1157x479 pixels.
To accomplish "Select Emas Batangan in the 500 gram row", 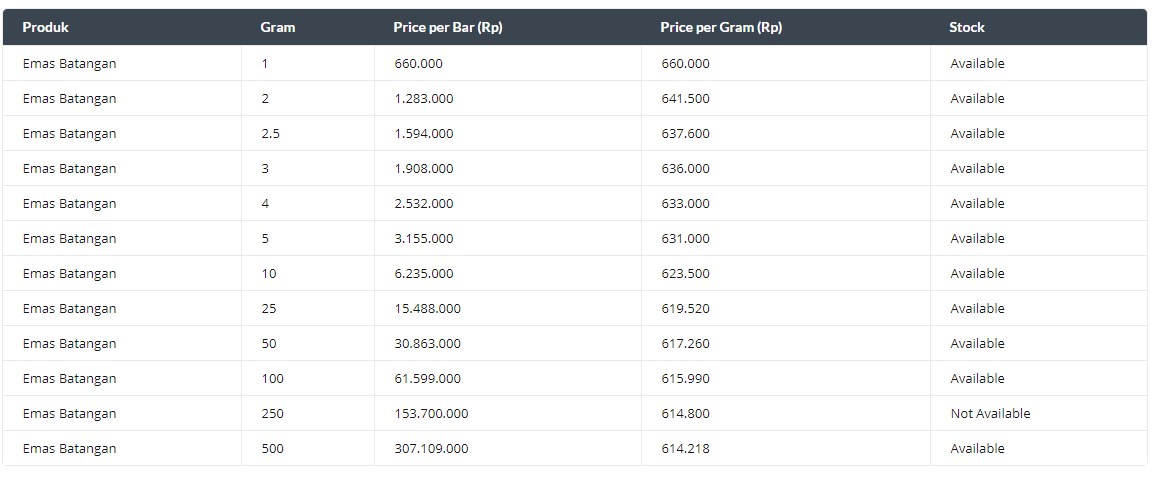I will coord(69,449).
